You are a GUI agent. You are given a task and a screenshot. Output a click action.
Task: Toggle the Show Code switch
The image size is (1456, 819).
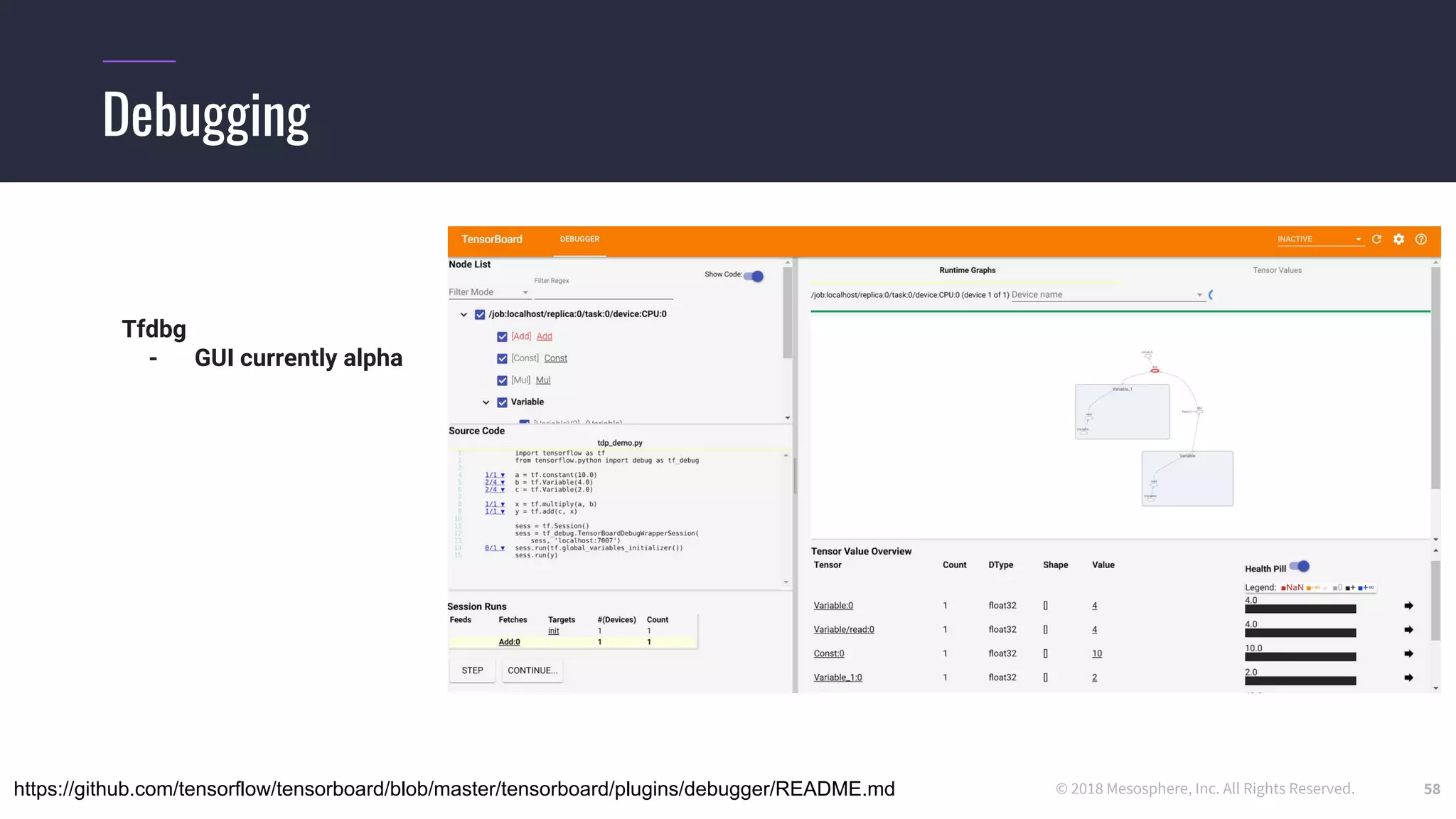click(x=754, y=276)
